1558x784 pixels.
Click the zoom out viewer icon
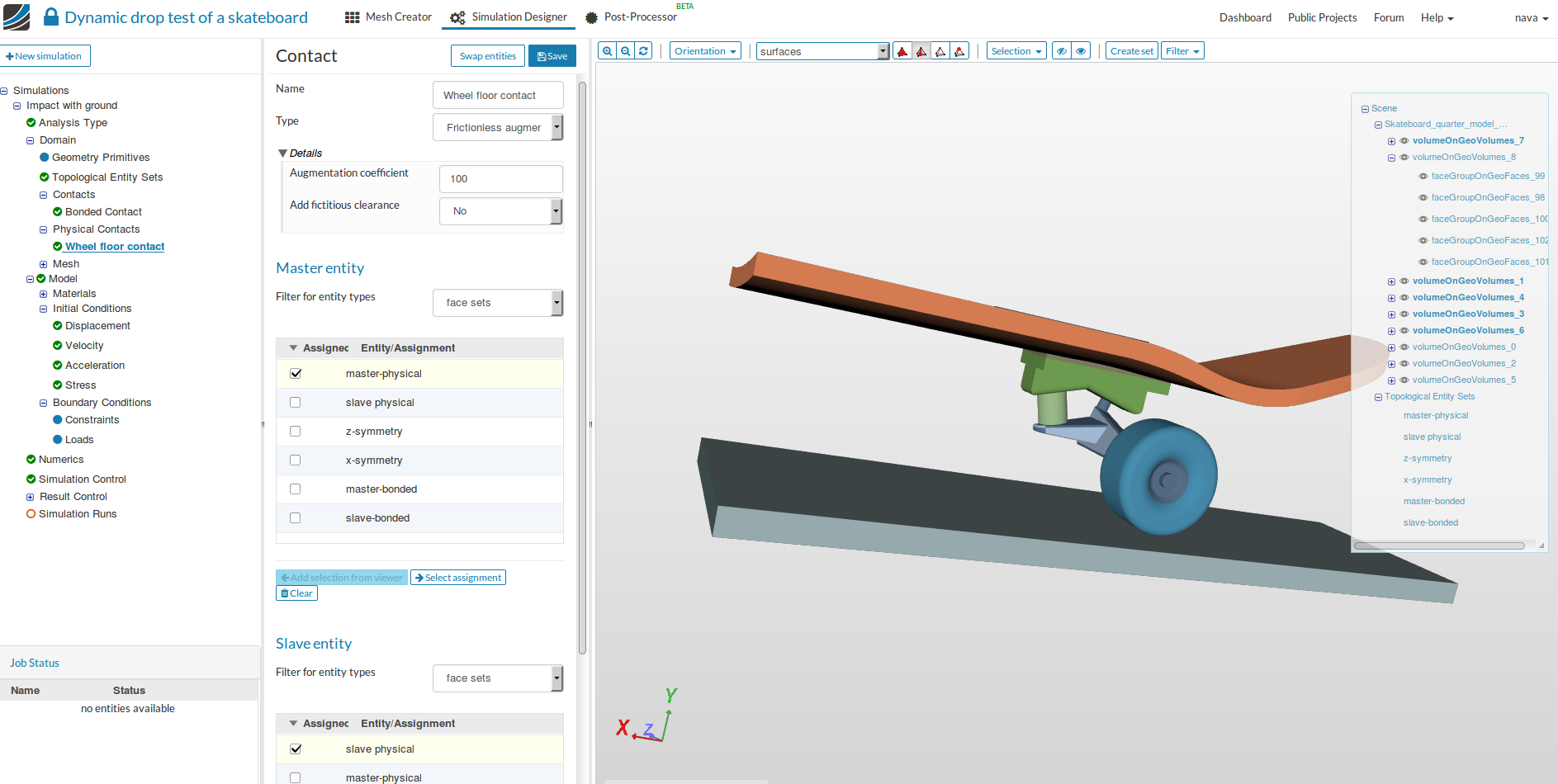click(x=625, y=51)
